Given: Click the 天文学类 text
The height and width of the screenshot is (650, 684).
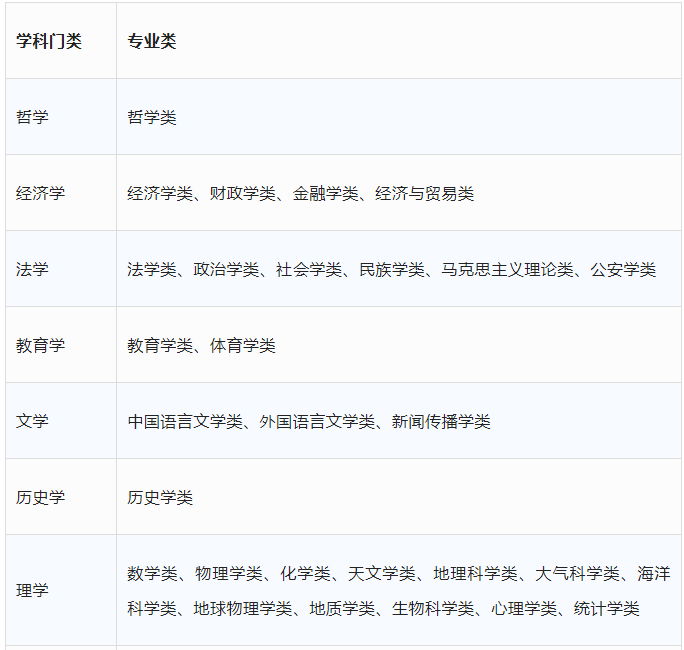Looking at the screenshot, I should pyautogui.click(x=381, y=573).
